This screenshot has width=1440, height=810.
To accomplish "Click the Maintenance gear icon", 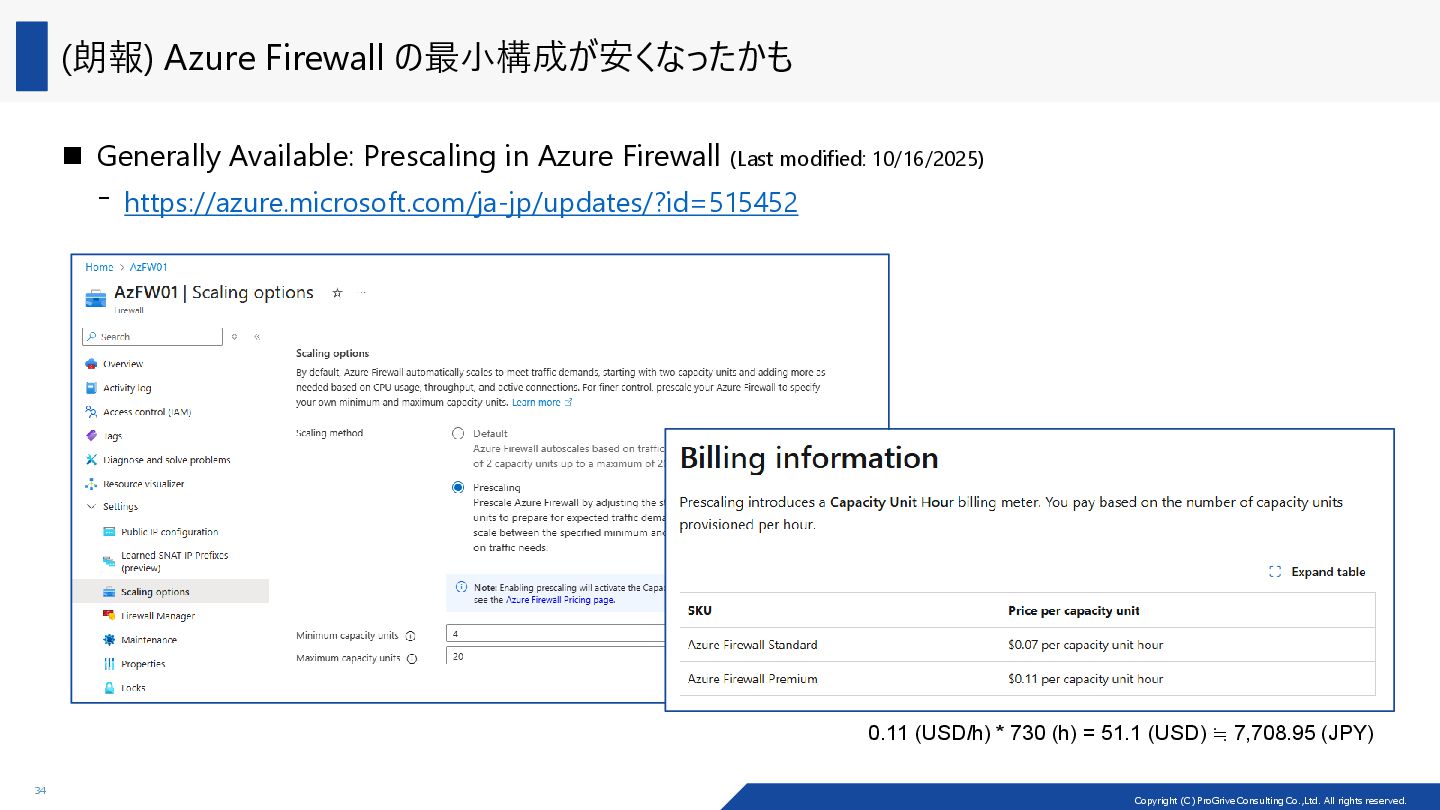I will [x=110, y=640].
